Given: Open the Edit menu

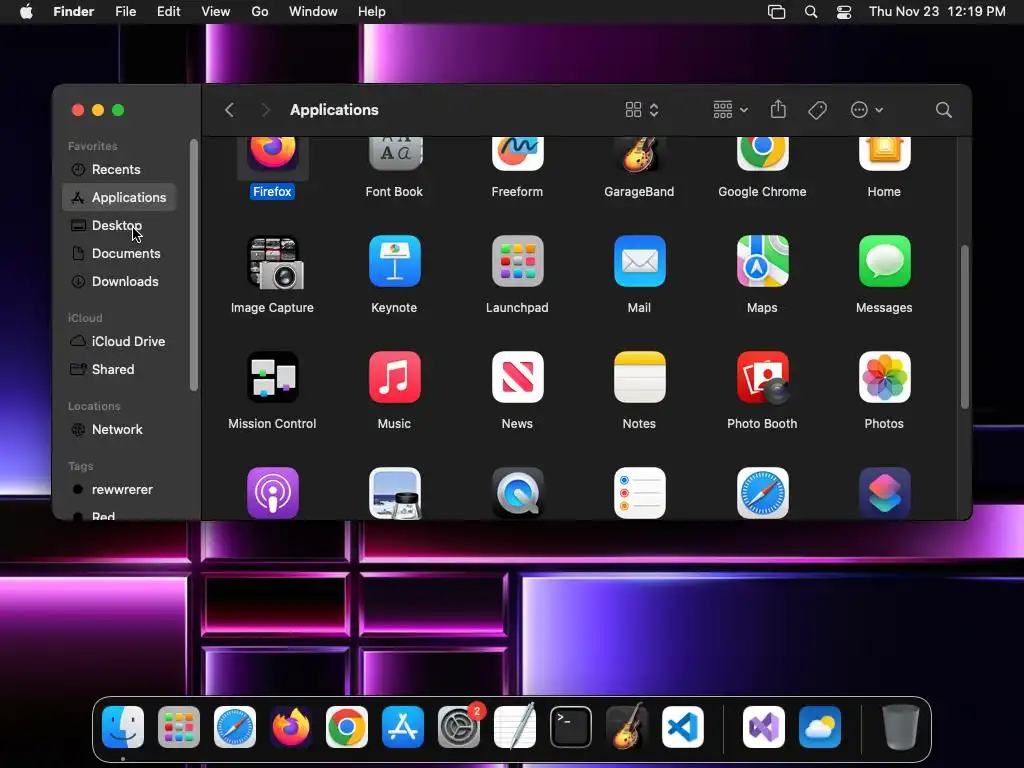Looking at the screenshot, I should [x=168, y=12].
